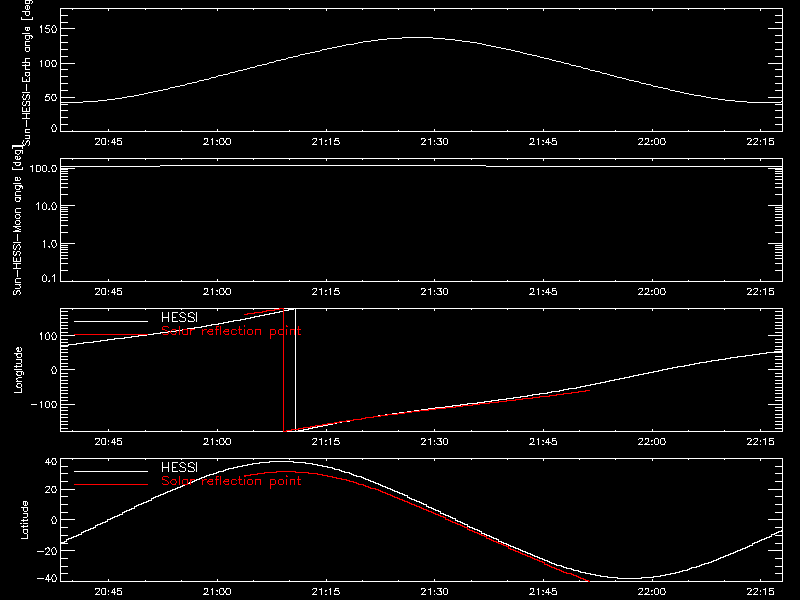Click the 20 tick on Latitude plot

tap(51, 490)
